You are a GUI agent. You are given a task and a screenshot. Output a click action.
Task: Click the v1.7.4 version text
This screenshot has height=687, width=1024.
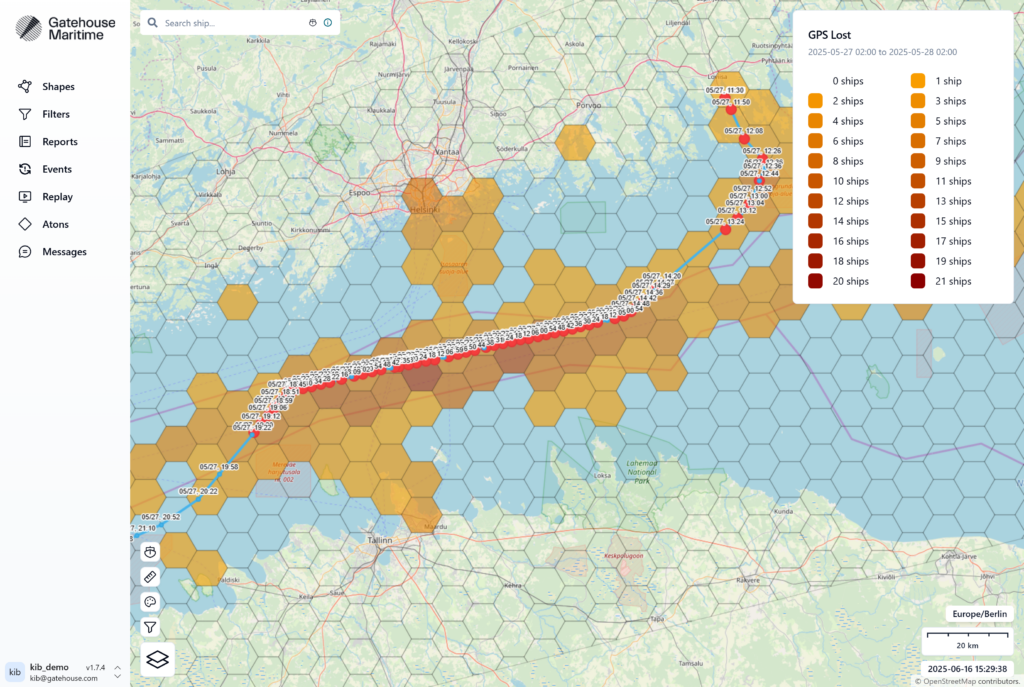click(95, 667)
